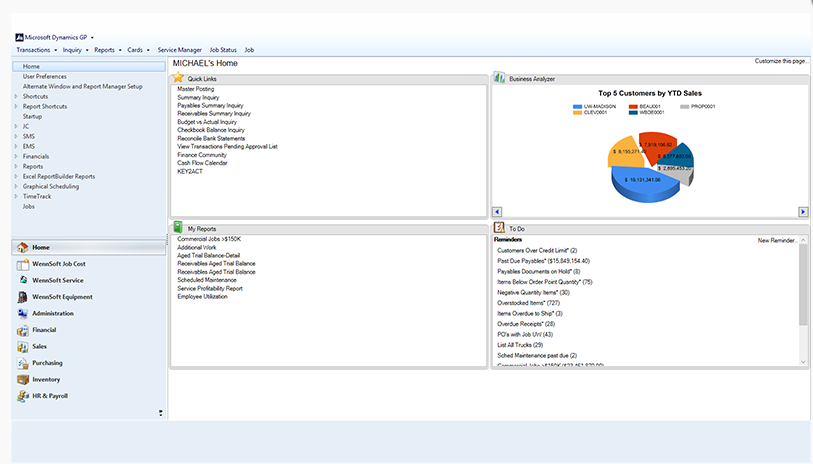Screen dimensions: 813x464
Task: Click New Reminder link
Action: [777, 241]
